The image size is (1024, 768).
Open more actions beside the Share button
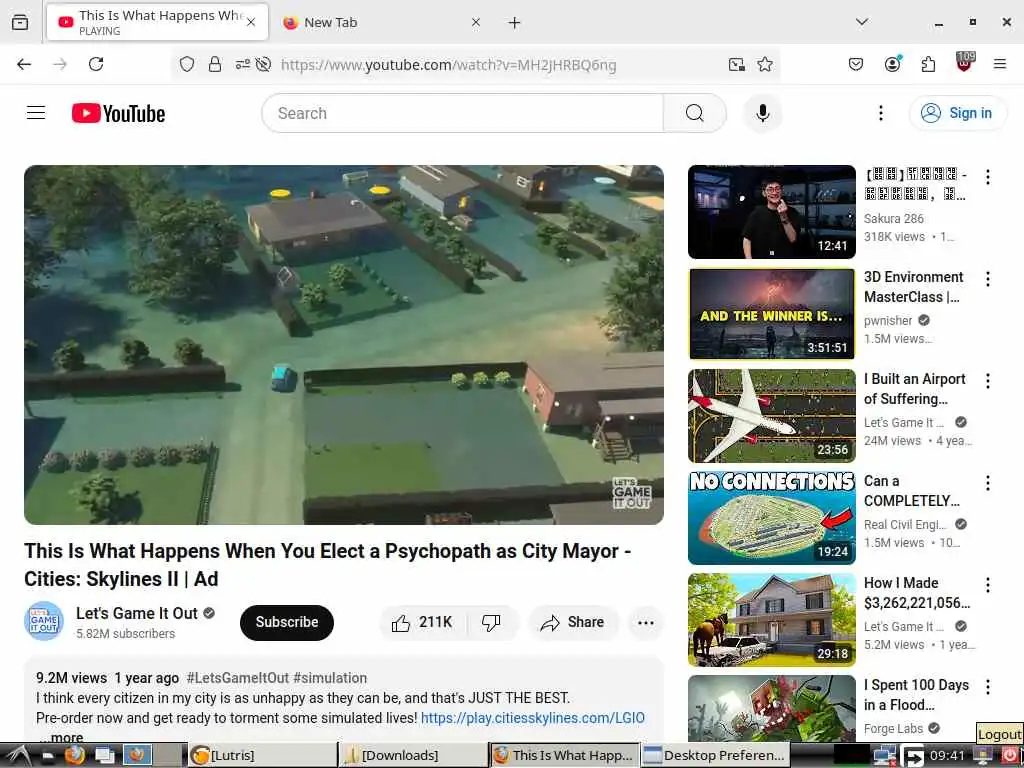(645, 622)
